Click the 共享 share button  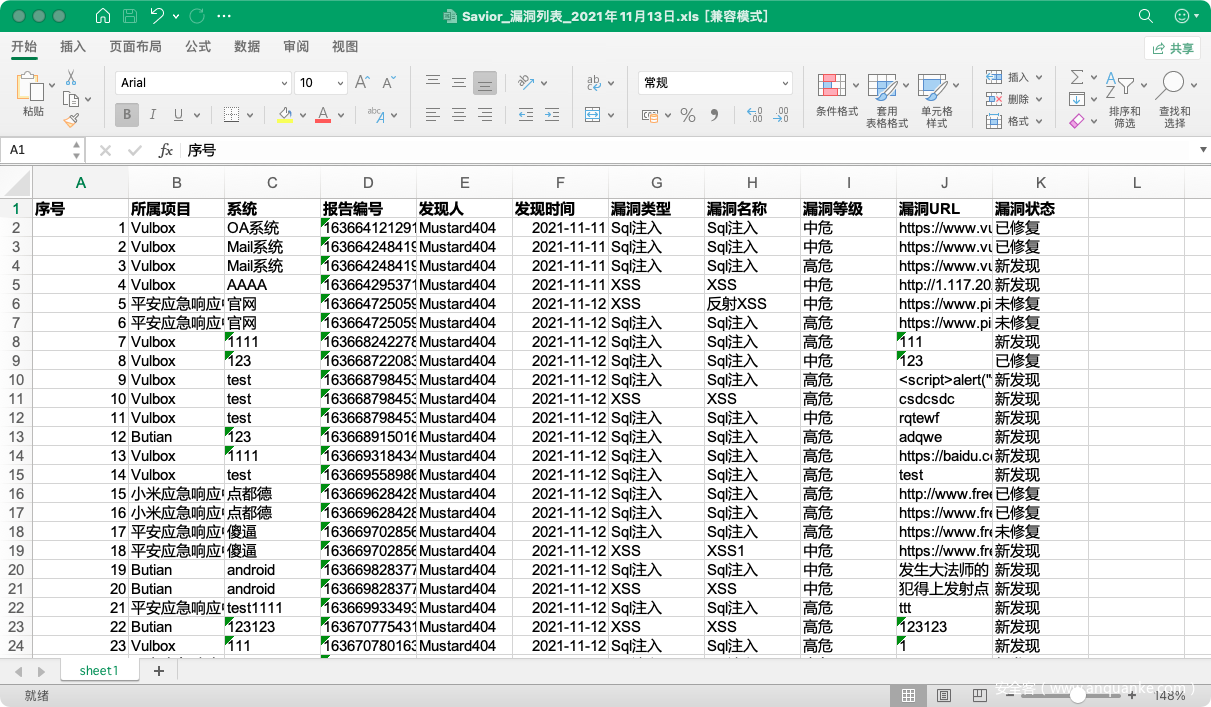click(1172, 48)
